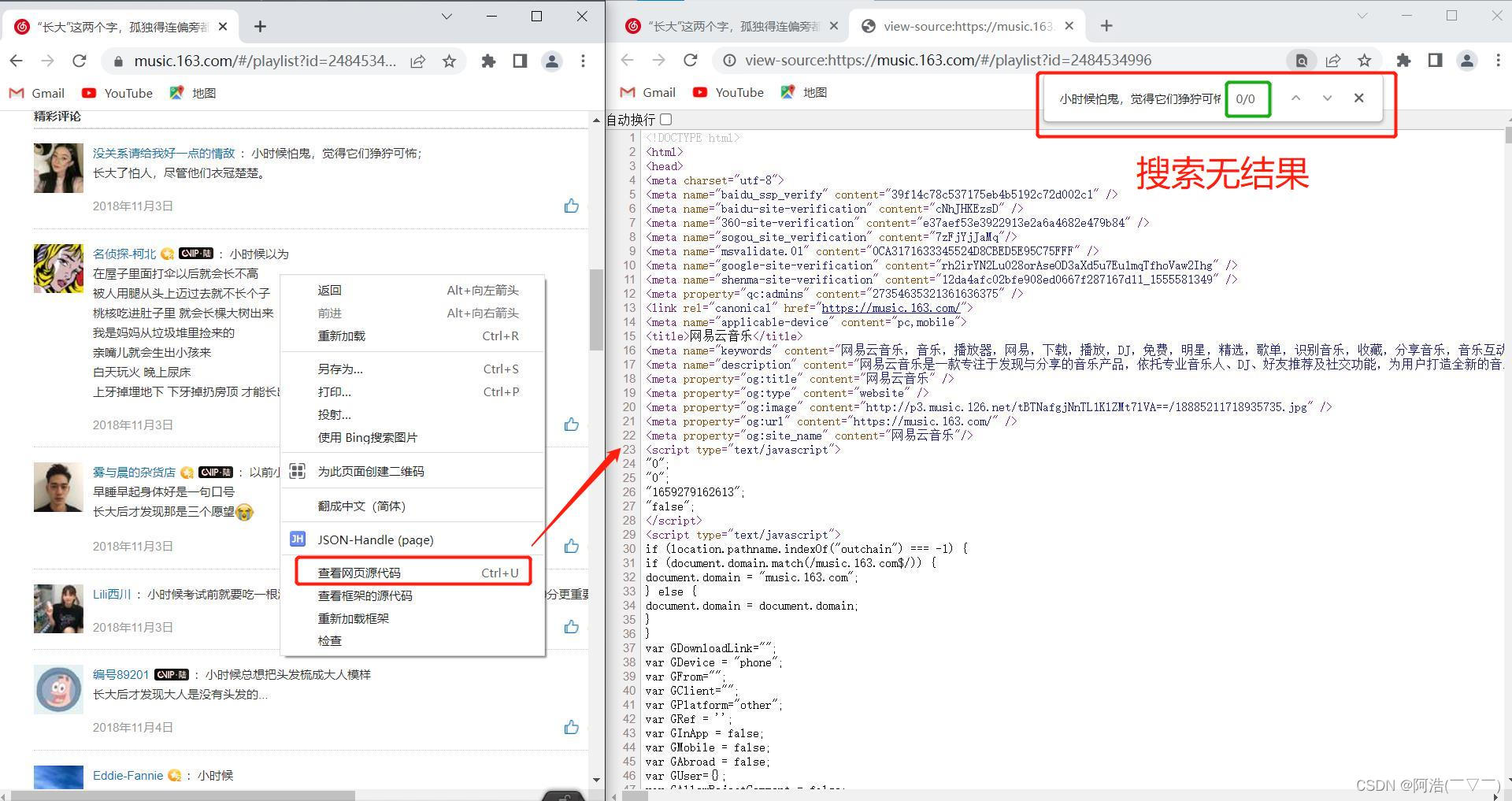1512x801 pixels.
Task: Open Chrome menu dots in right window
Action: click(x=1498, y=60)
